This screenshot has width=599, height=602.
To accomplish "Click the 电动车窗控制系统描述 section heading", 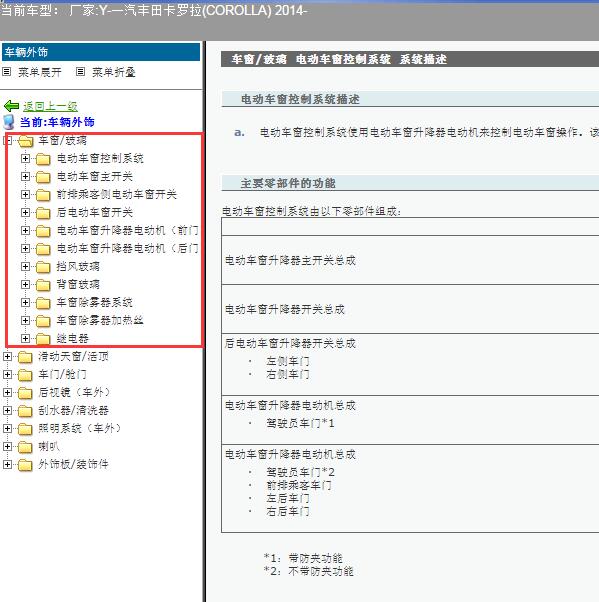I will coord(300,99).
